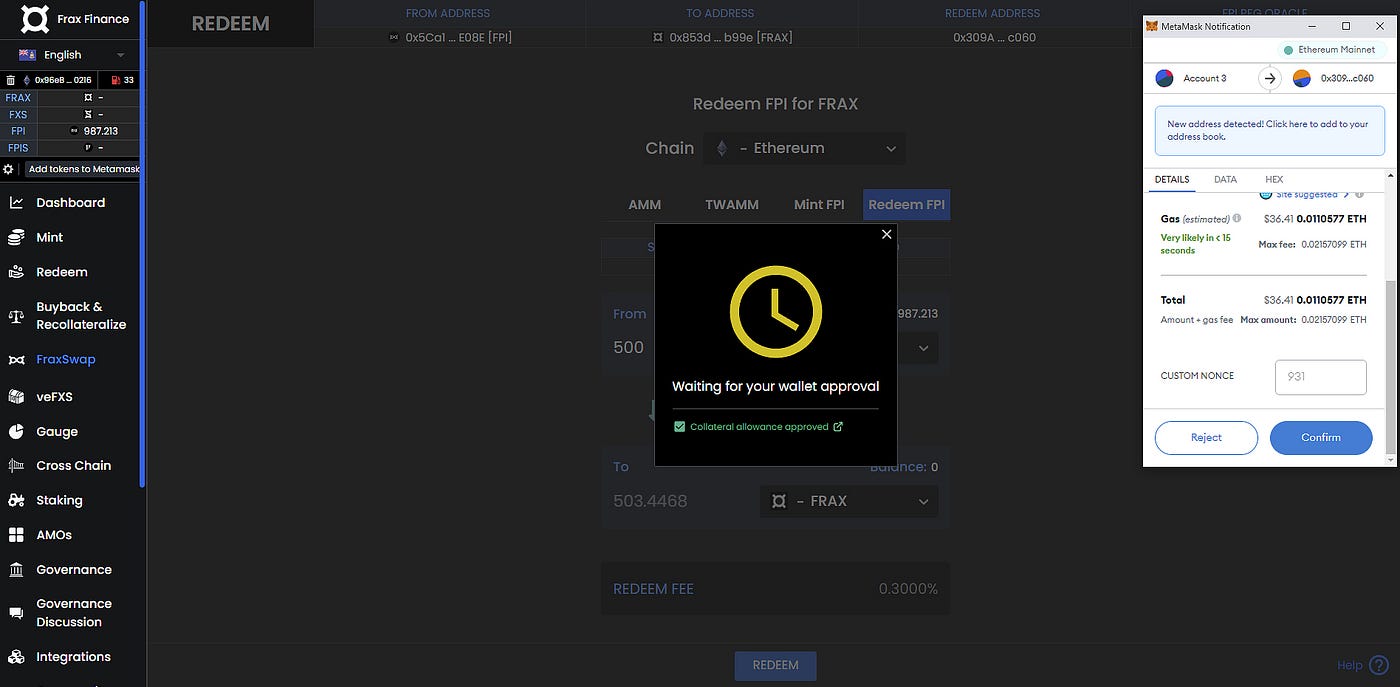The width and height of the screenshot is (1400, 687).
Task: Click the From amount 500 field
Action: tap(629, 348)
